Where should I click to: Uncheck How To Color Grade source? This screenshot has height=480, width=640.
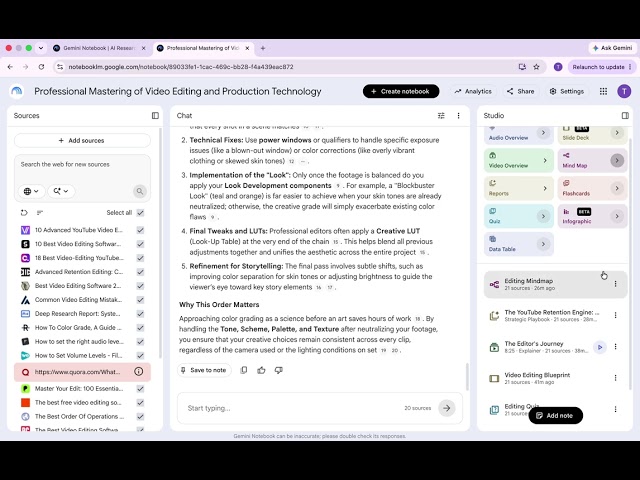click(140, 328)
